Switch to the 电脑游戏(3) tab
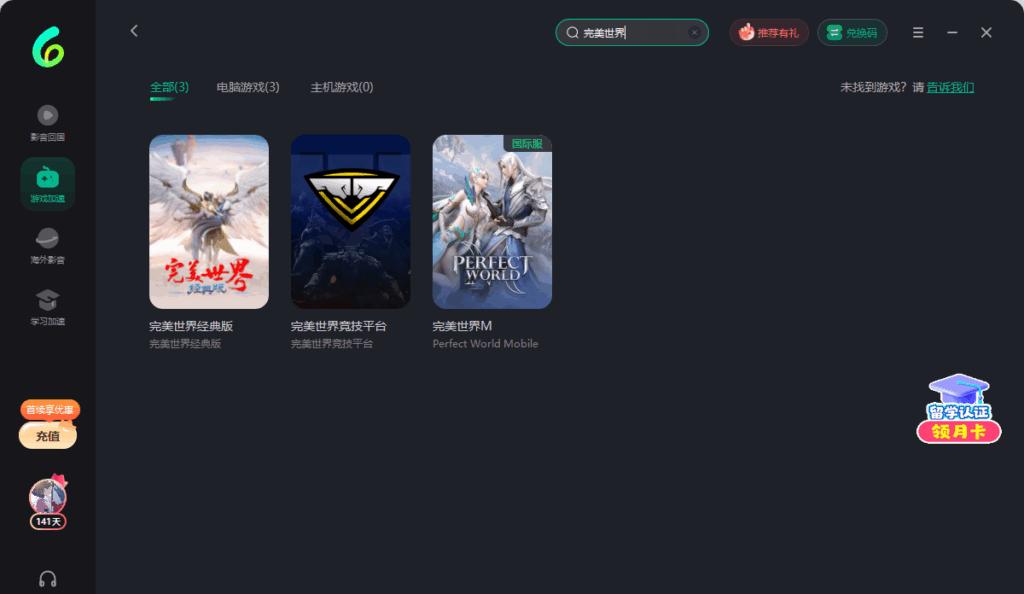 tap(248, 87)
